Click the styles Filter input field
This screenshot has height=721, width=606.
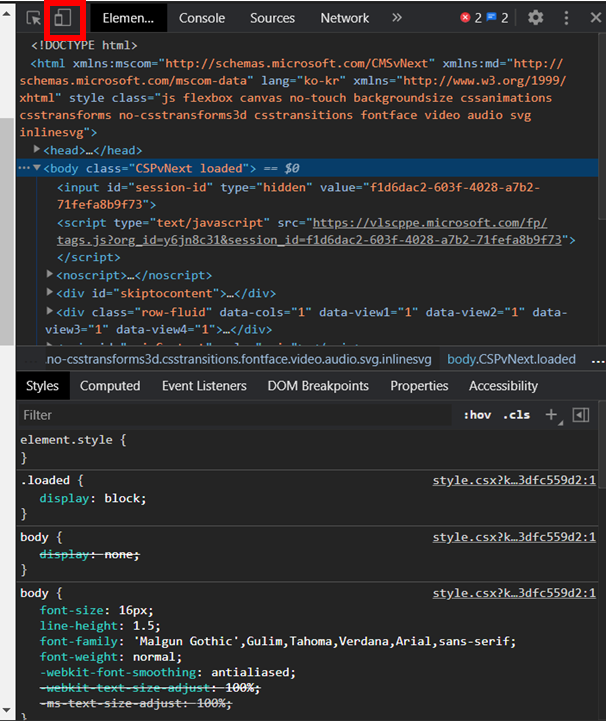(x=234, y=415)
